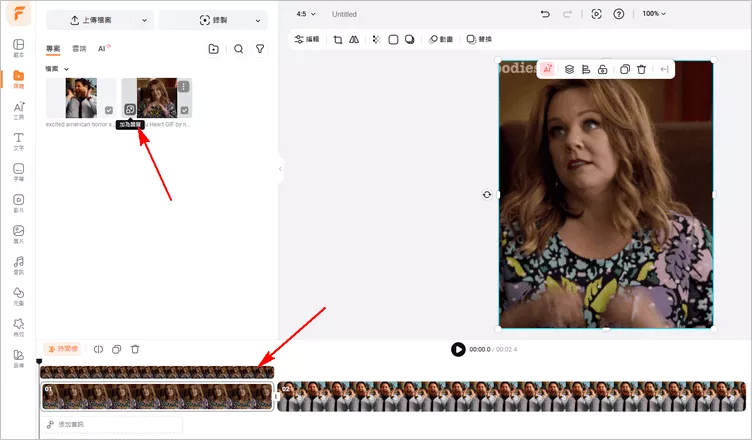Toggle checkbox on Heart GIF thumbnail

click(x=185, y=110)
